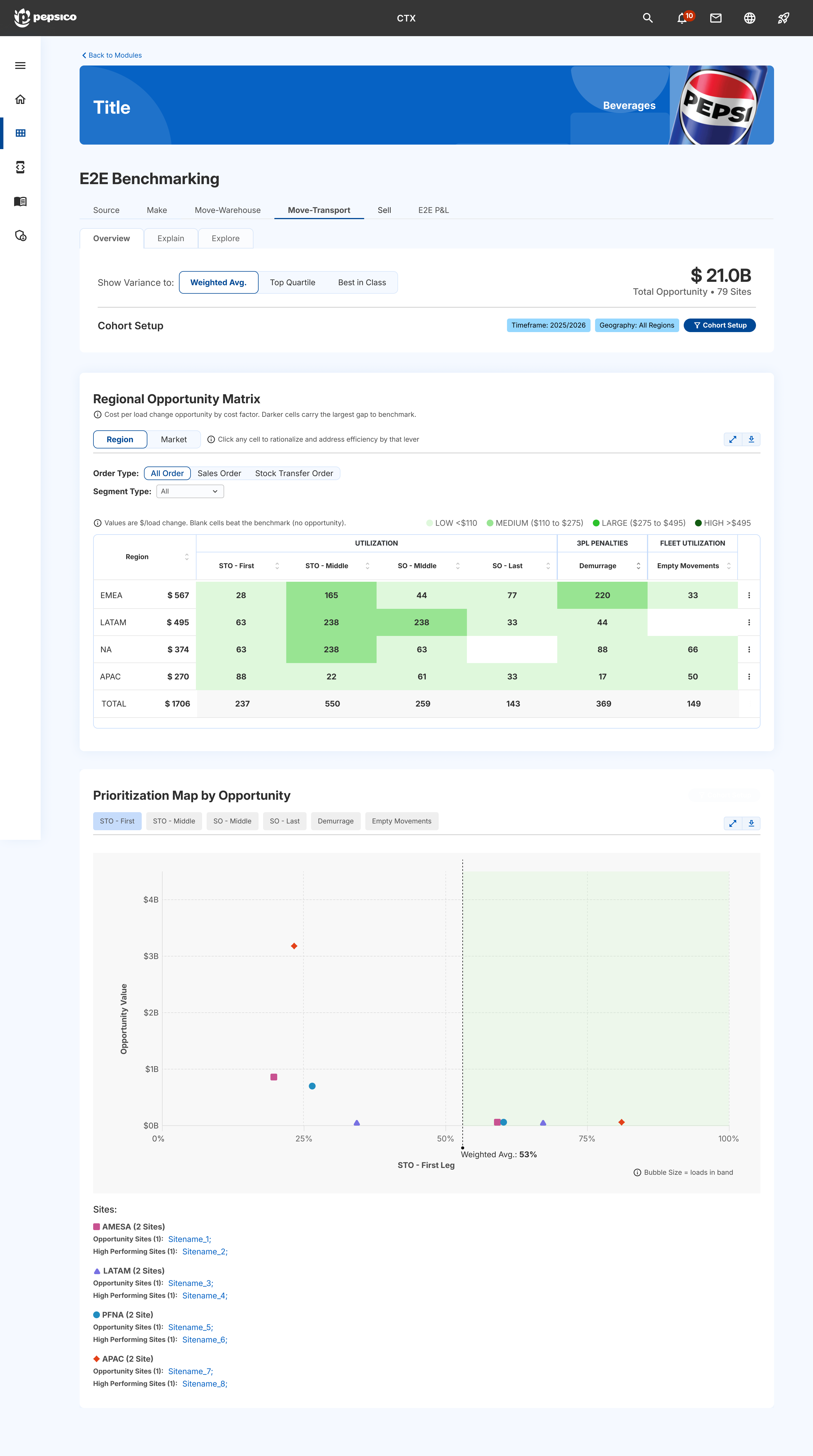Select Best in Class variance option
Screen dimensions: 813x1456
[362, 283]
